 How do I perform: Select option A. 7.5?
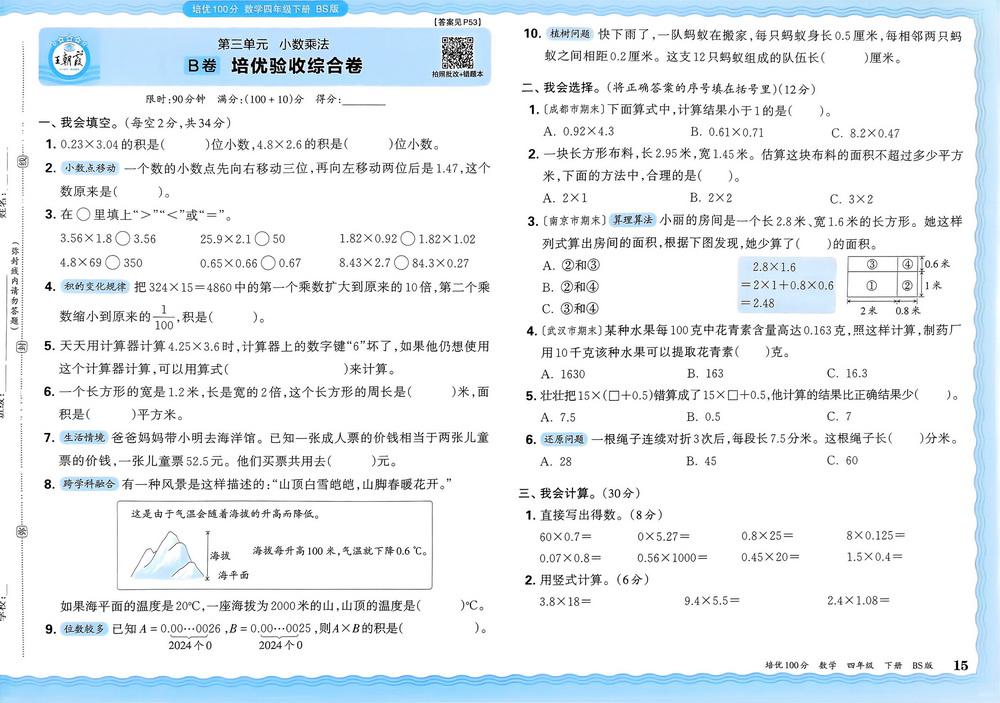tap(558, 417)
